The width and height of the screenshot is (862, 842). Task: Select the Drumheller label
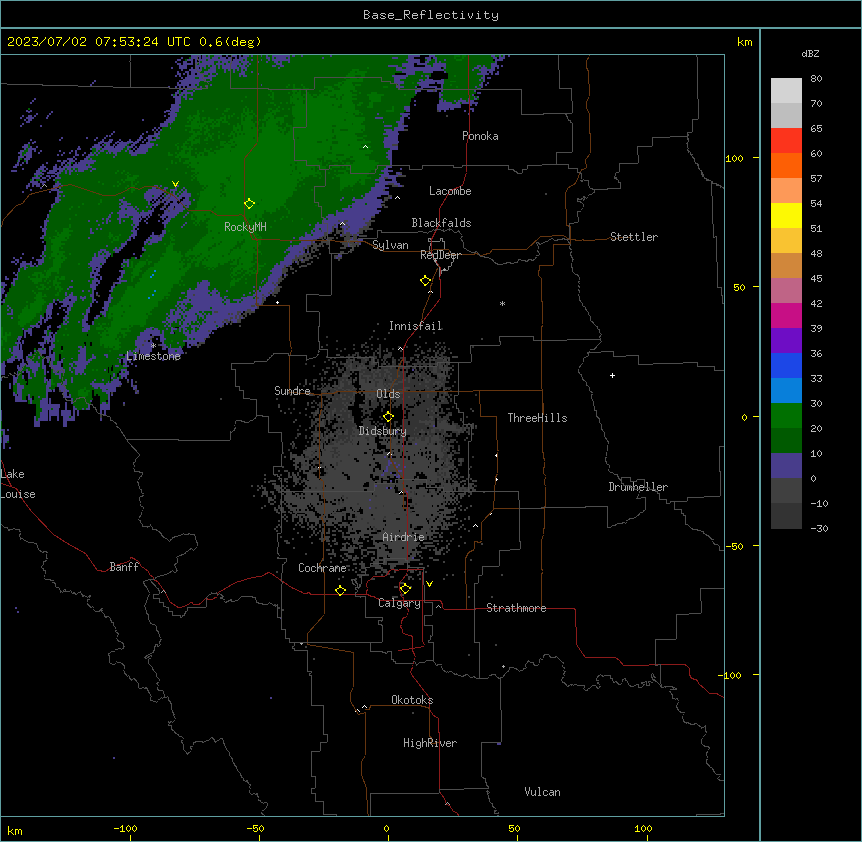638,487
